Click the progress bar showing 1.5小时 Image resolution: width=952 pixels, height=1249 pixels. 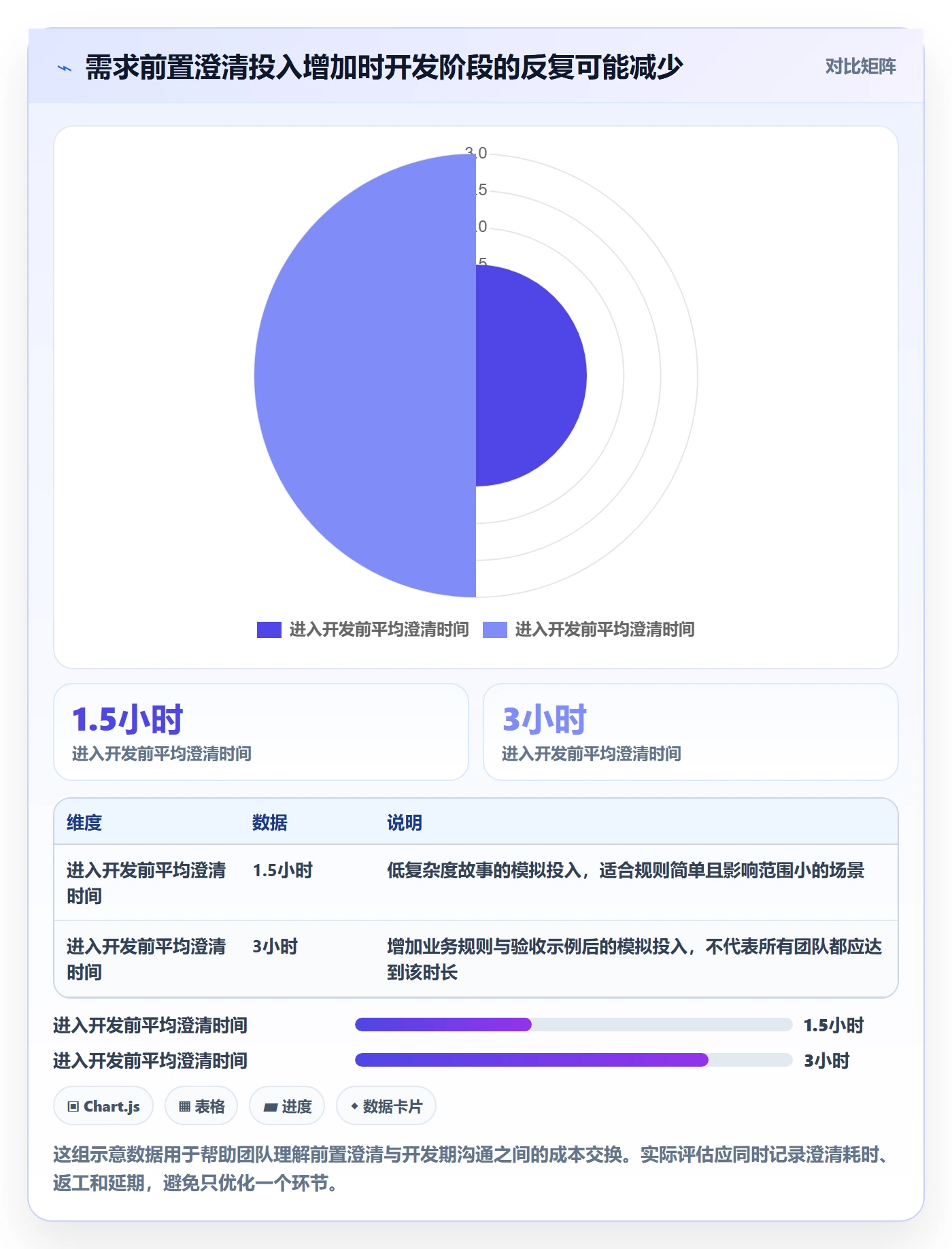coord(573,1025)
